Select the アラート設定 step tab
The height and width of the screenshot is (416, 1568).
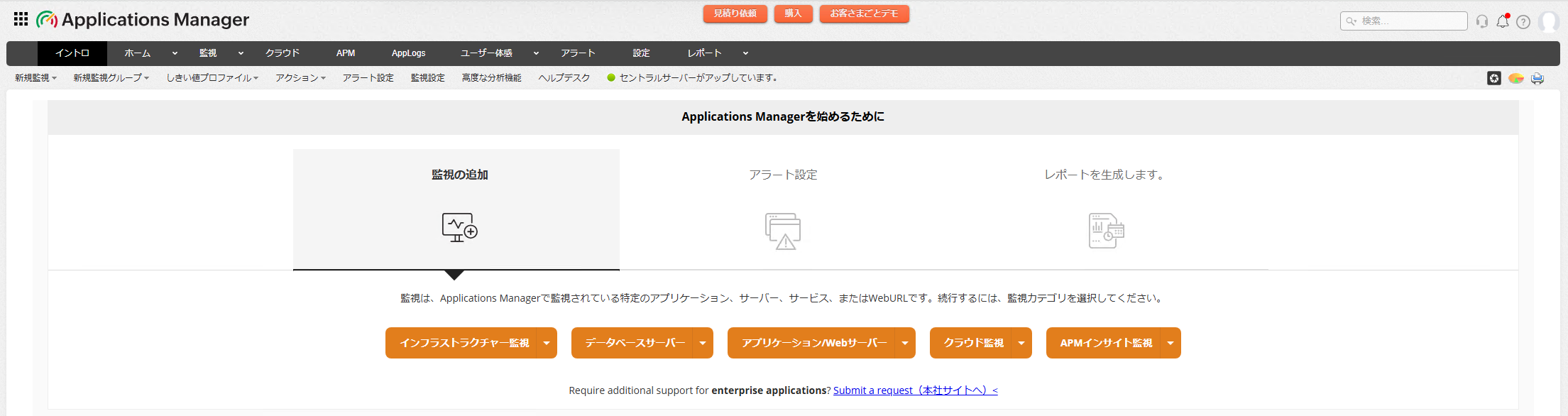pos(783,209)
